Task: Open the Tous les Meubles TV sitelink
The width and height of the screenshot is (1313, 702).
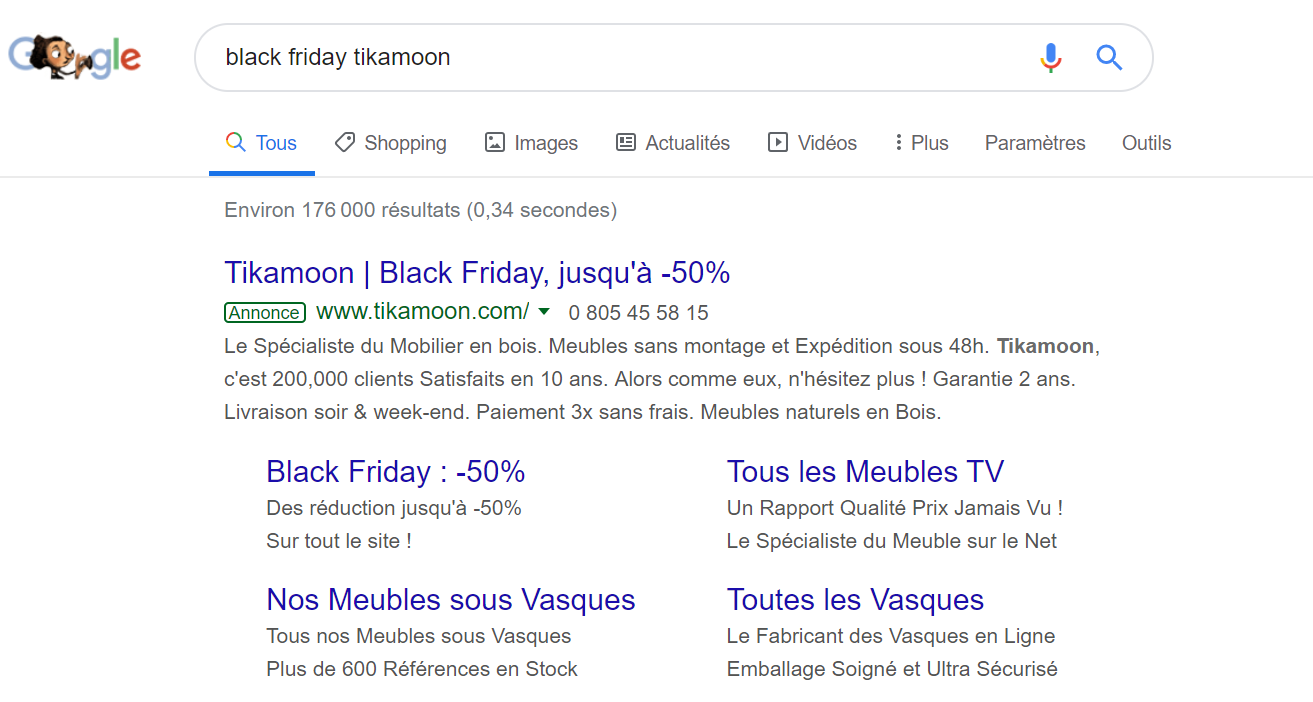Action: 865,471
